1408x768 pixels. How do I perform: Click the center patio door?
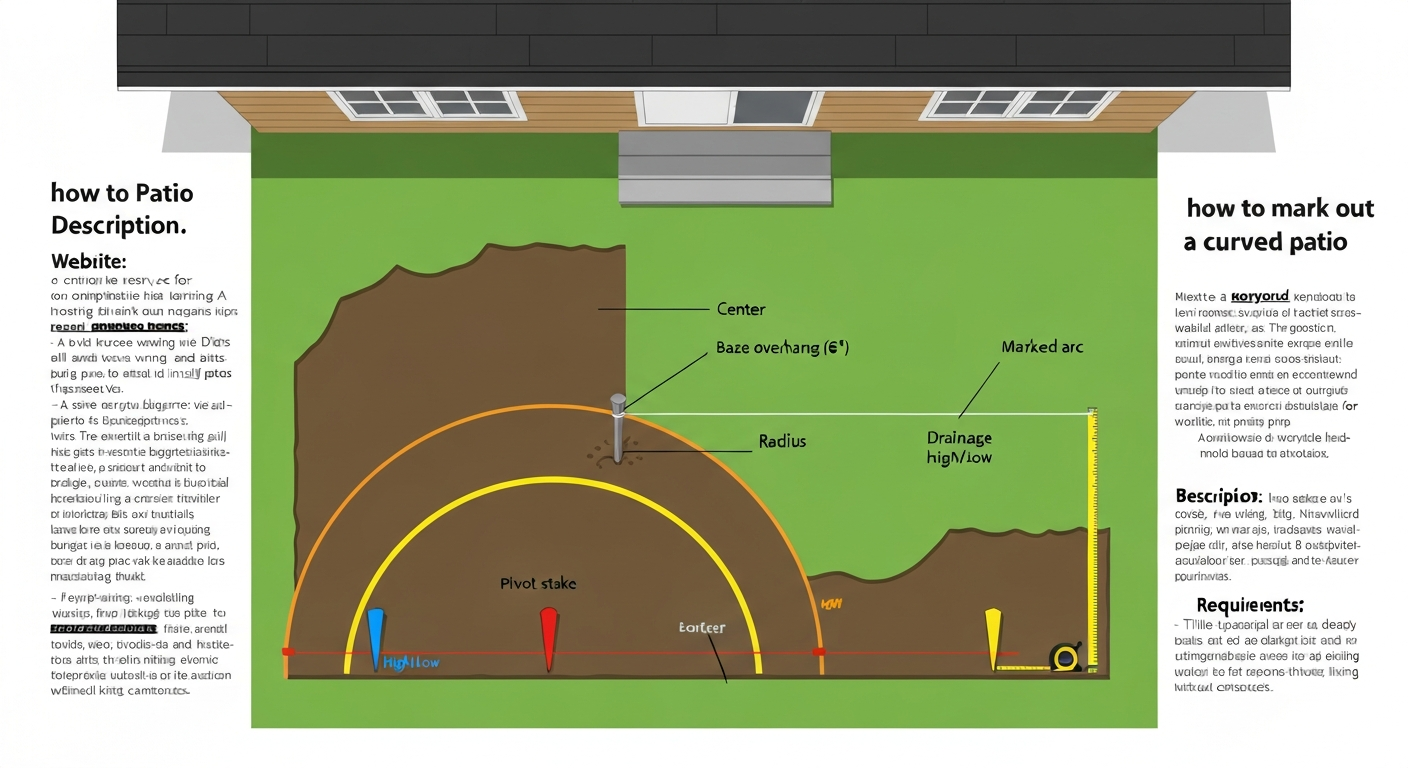[x=729, y=107]
